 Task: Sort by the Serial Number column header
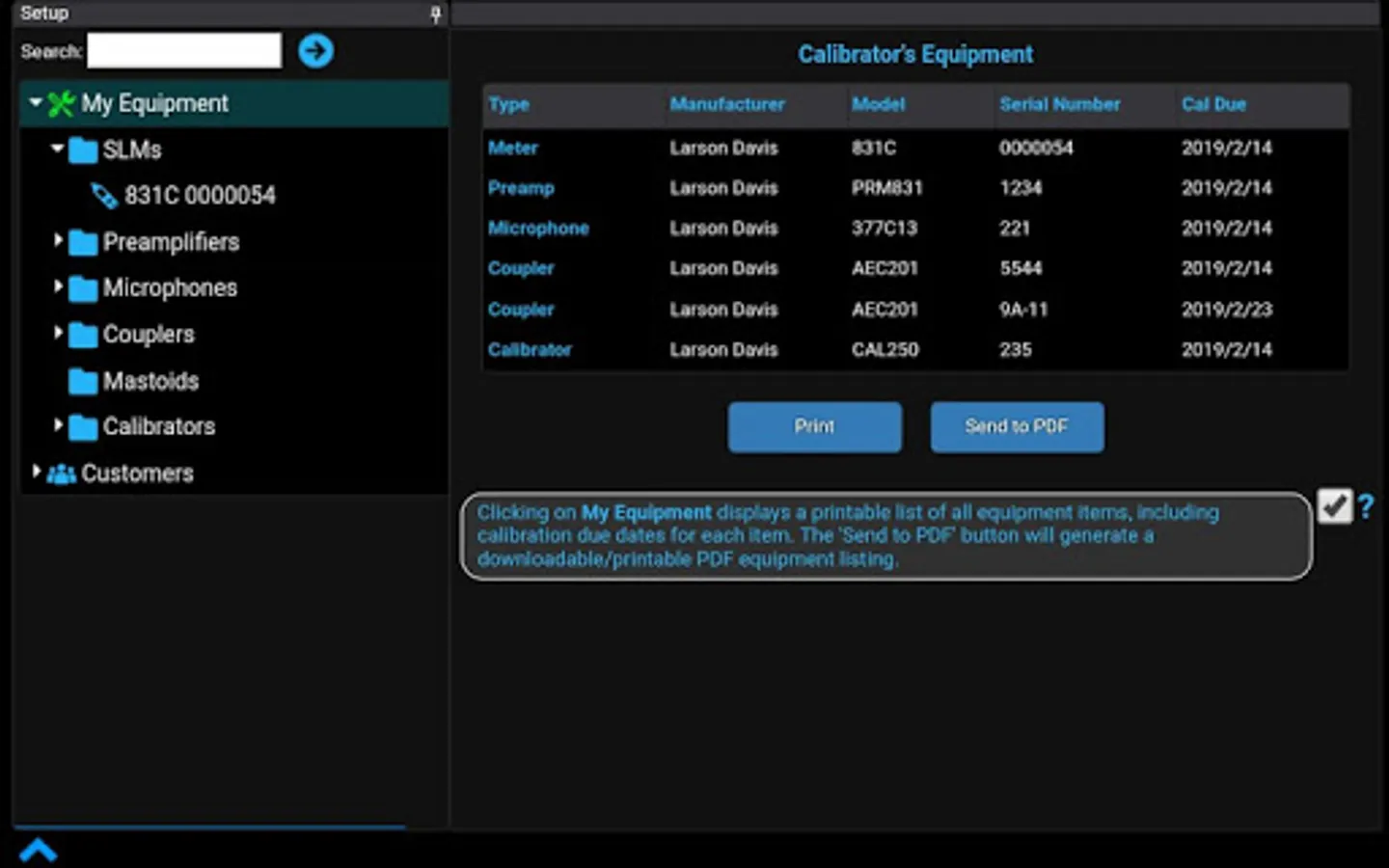[x=1060, y=104]
